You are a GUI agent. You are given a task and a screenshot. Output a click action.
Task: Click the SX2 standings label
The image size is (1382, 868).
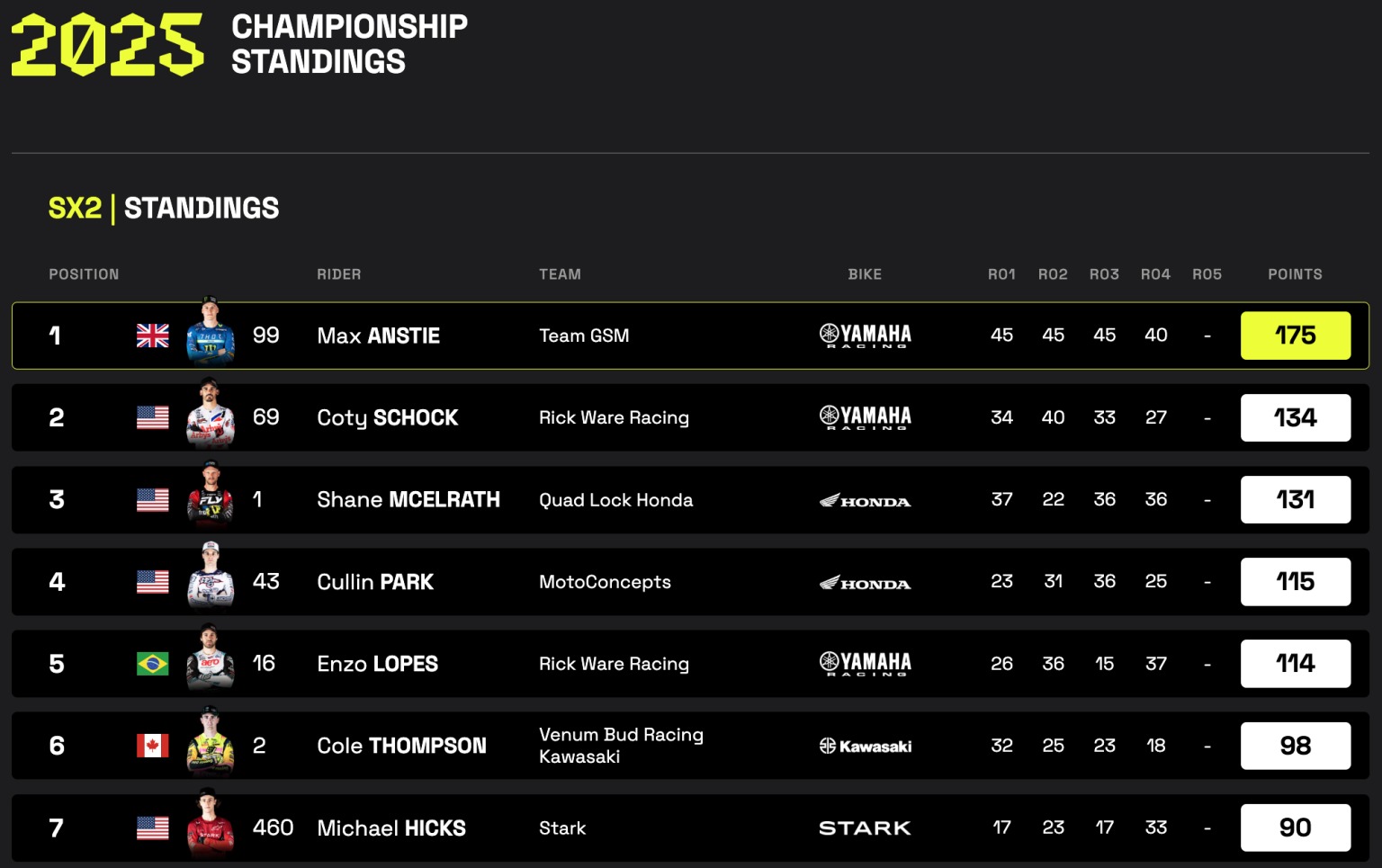click(x=75, y=208)
